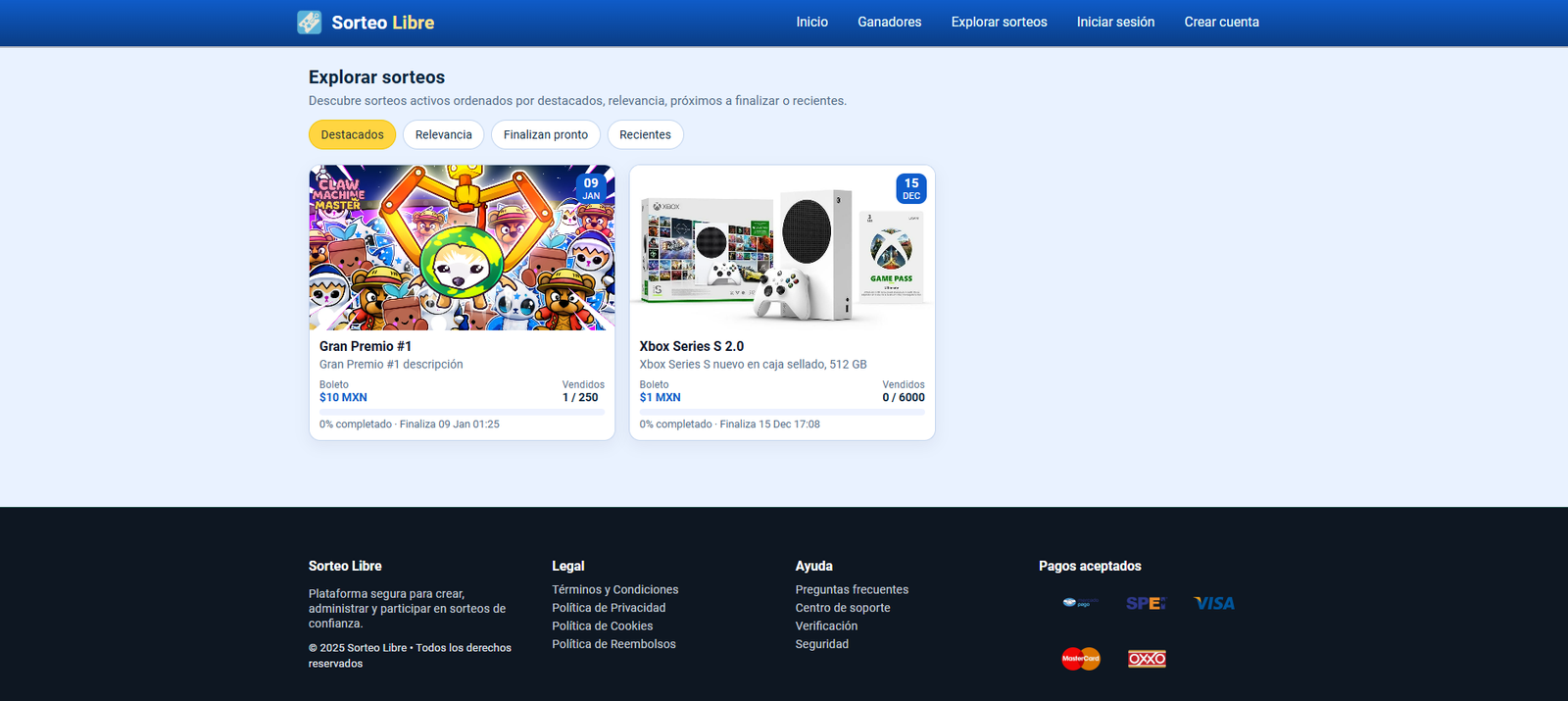The height and width of the screenshot is (701, 1568).
Task: Switch to the Relevancia filter
Action: click(443, 134)
